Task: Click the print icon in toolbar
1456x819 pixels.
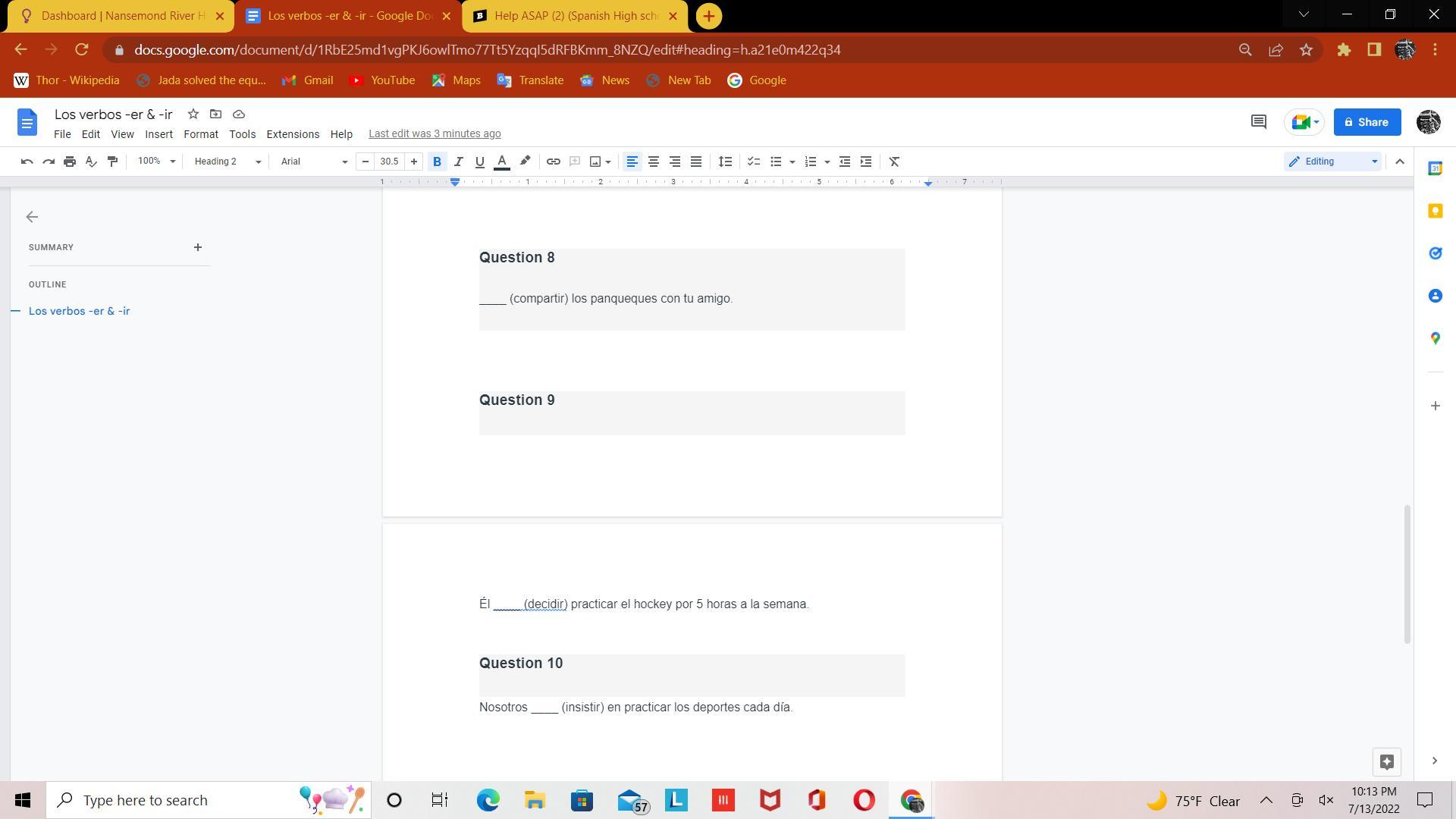Action: tap(70, 162)
